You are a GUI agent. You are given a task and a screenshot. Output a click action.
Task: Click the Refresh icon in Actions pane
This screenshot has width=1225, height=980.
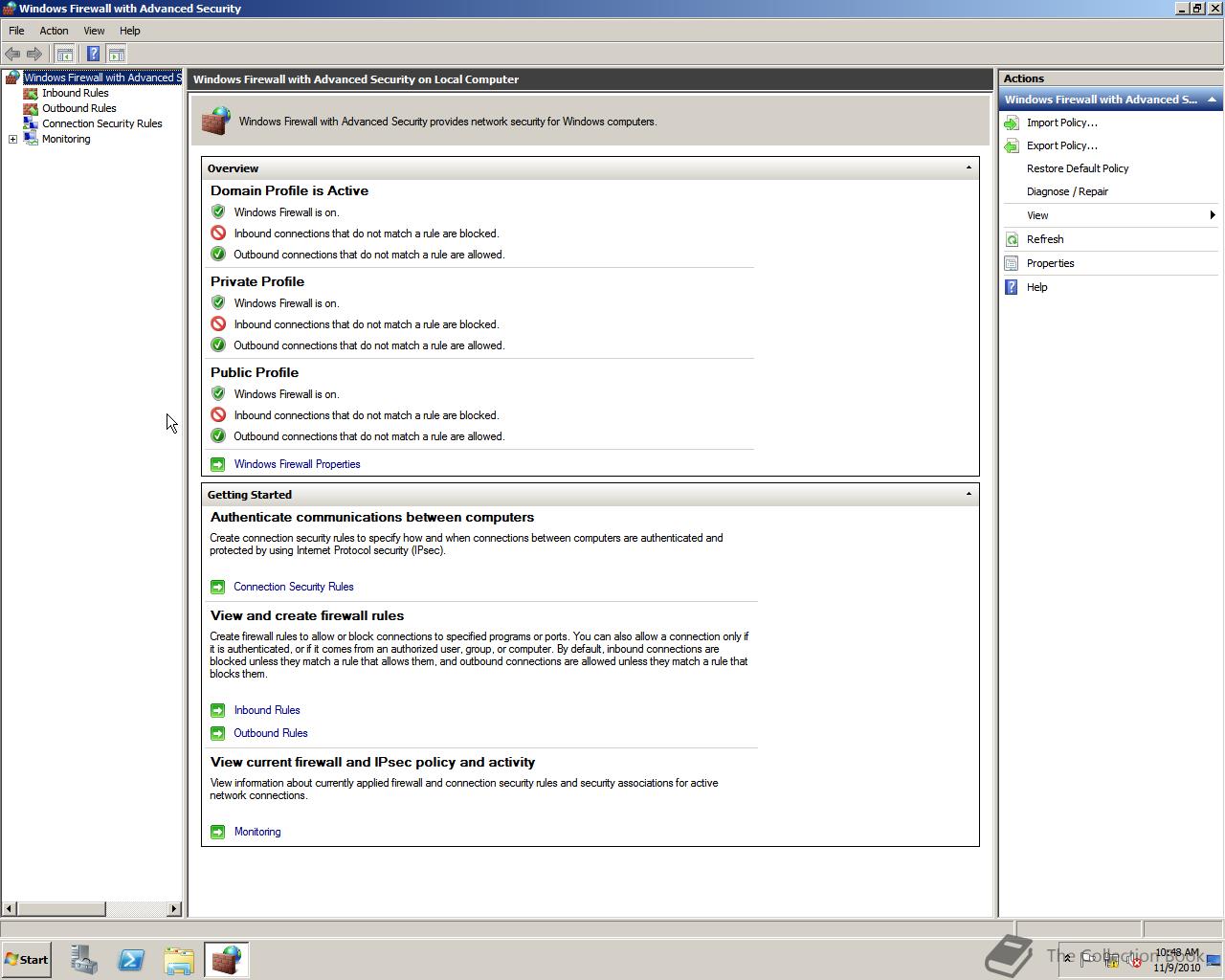[1012, 239]
